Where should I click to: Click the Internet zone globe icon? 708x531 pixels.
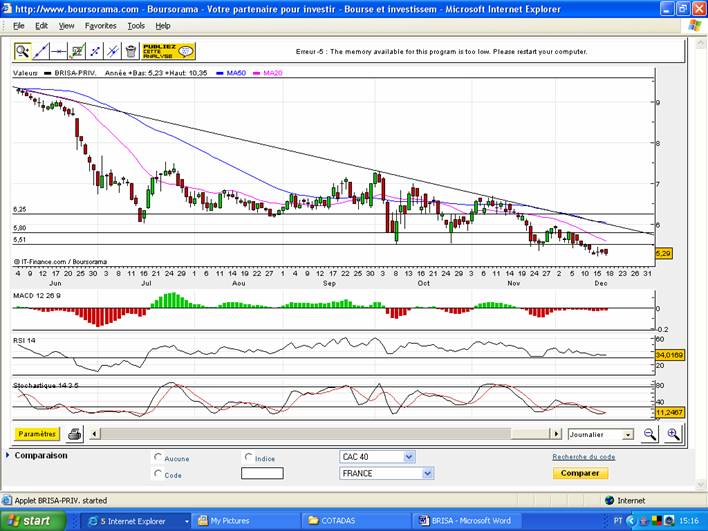click(610, 500)
